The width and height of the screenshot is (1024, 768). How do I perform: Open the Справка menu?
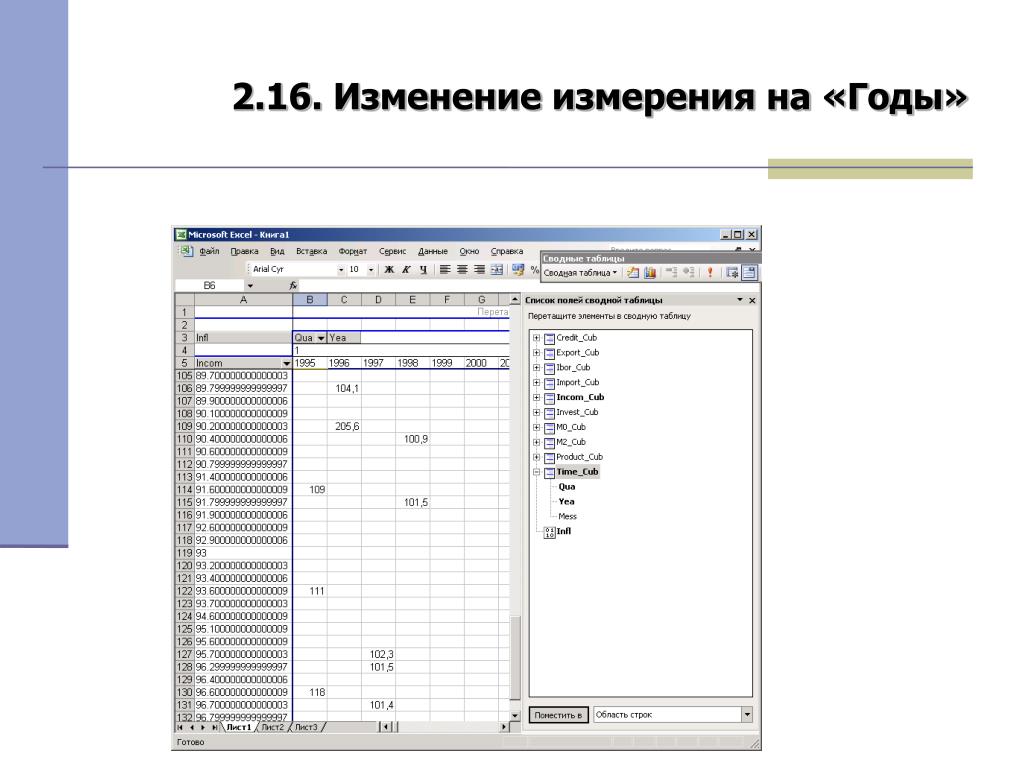507,251
